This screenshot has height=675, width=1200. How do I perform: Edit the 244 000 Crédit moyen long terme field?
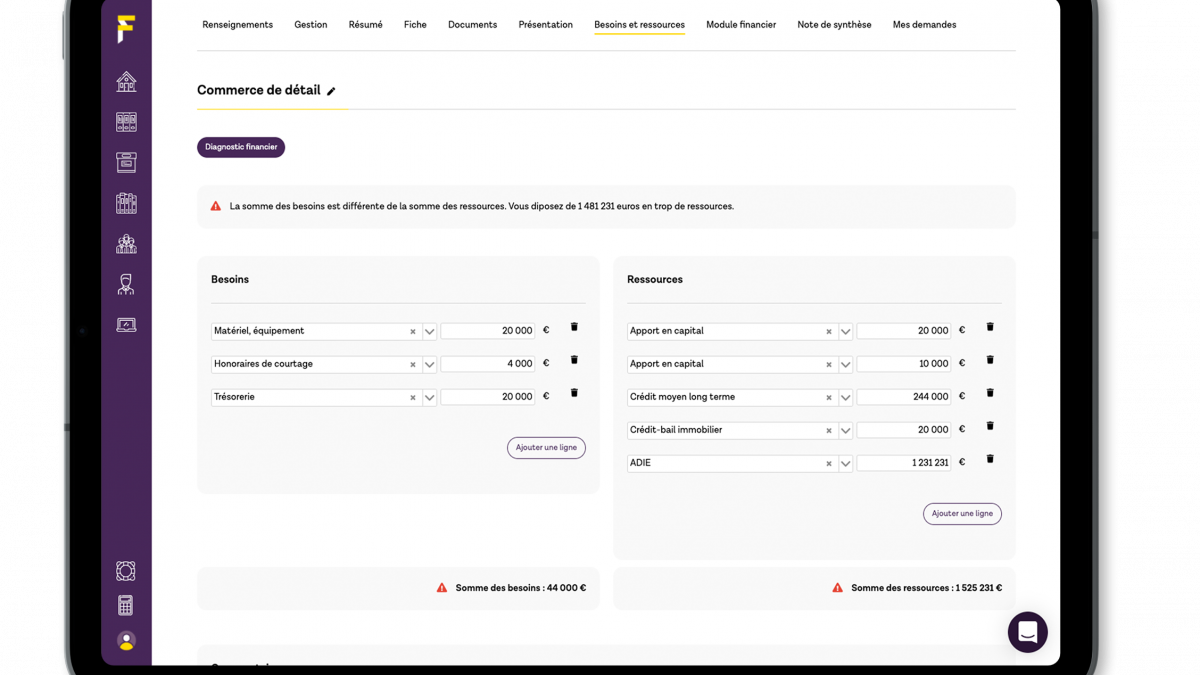(904, 397)
